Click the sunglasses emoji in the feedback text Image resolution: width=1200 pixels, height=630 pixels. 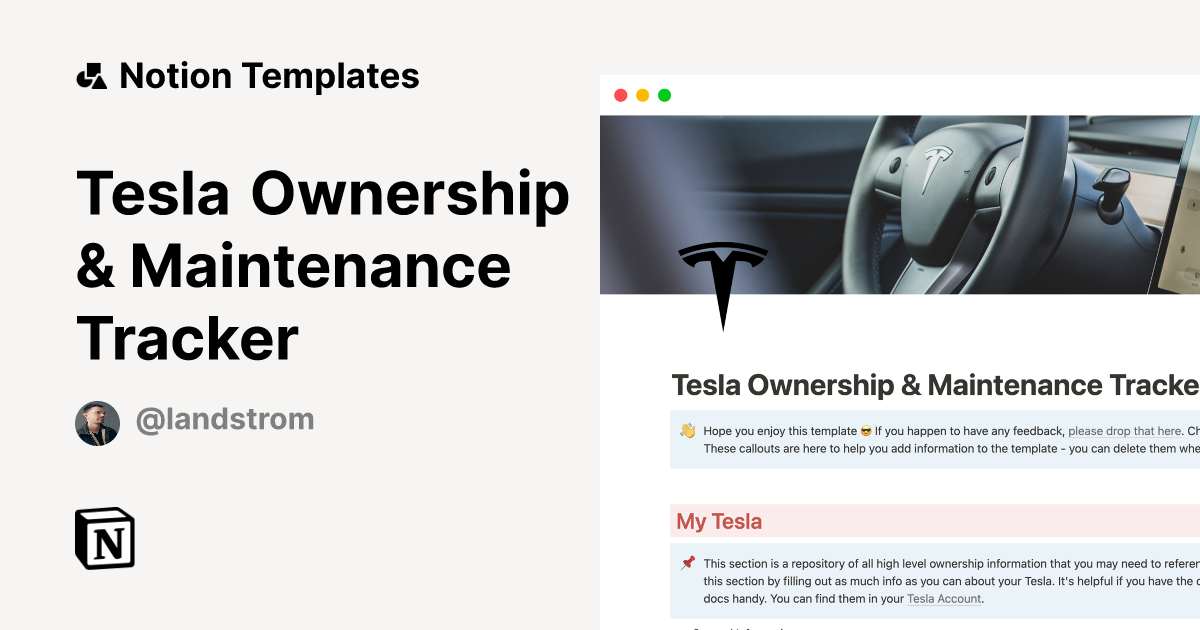pos(864,431)
